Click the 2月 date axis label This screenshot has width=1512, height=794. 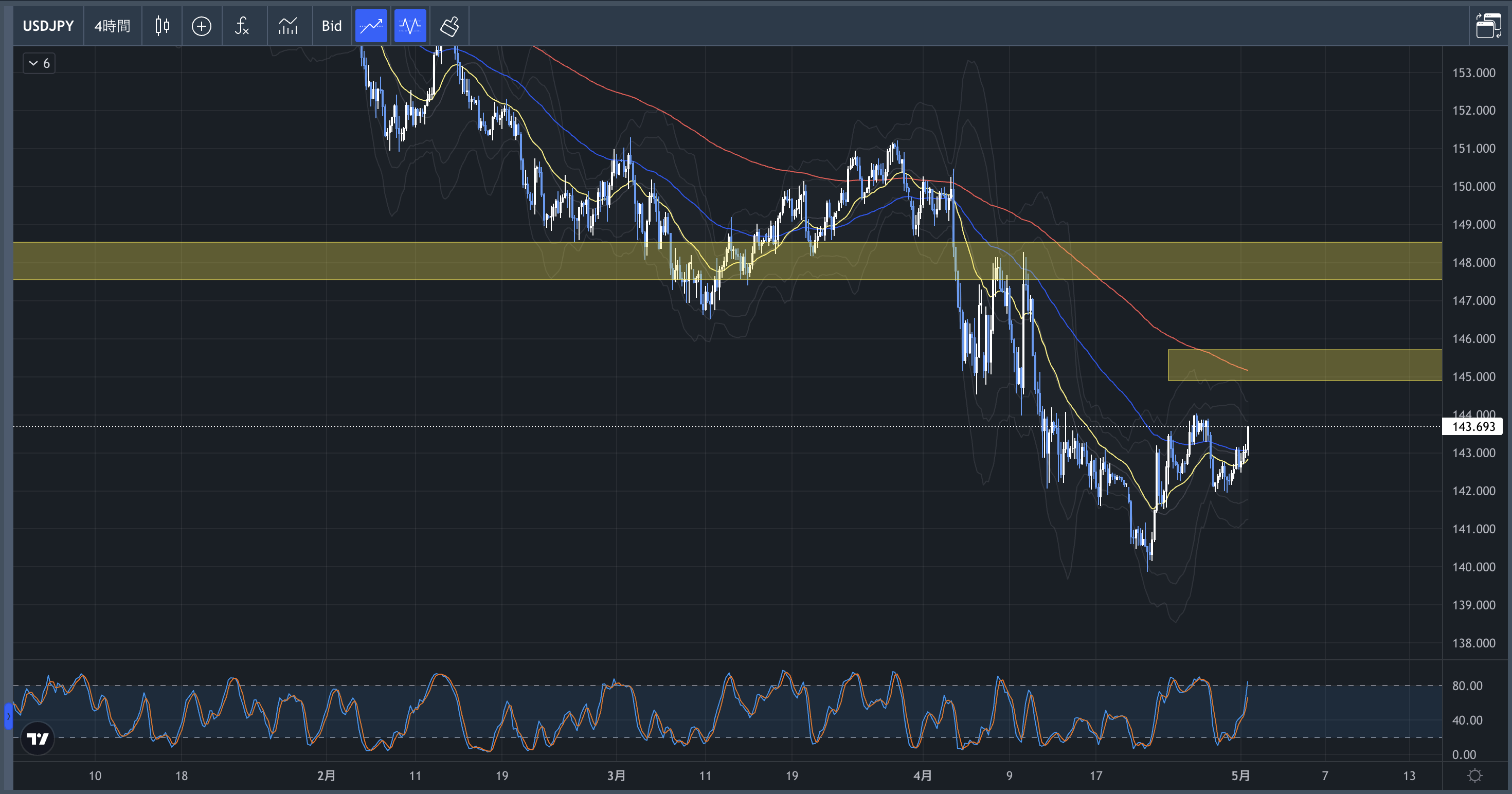[326, 776]
